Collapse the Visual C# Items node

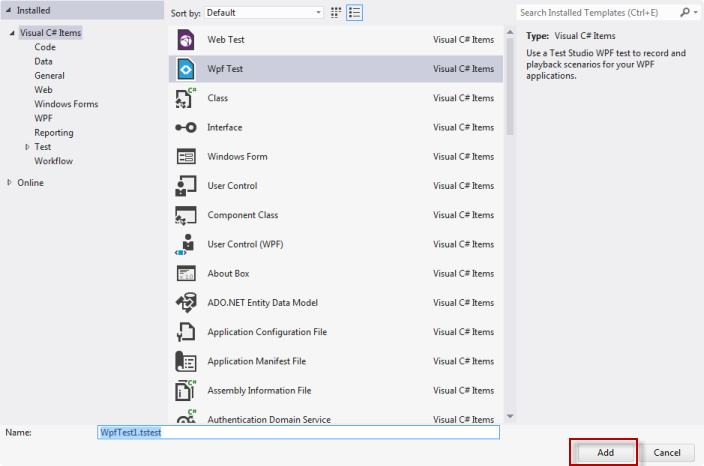12,33
